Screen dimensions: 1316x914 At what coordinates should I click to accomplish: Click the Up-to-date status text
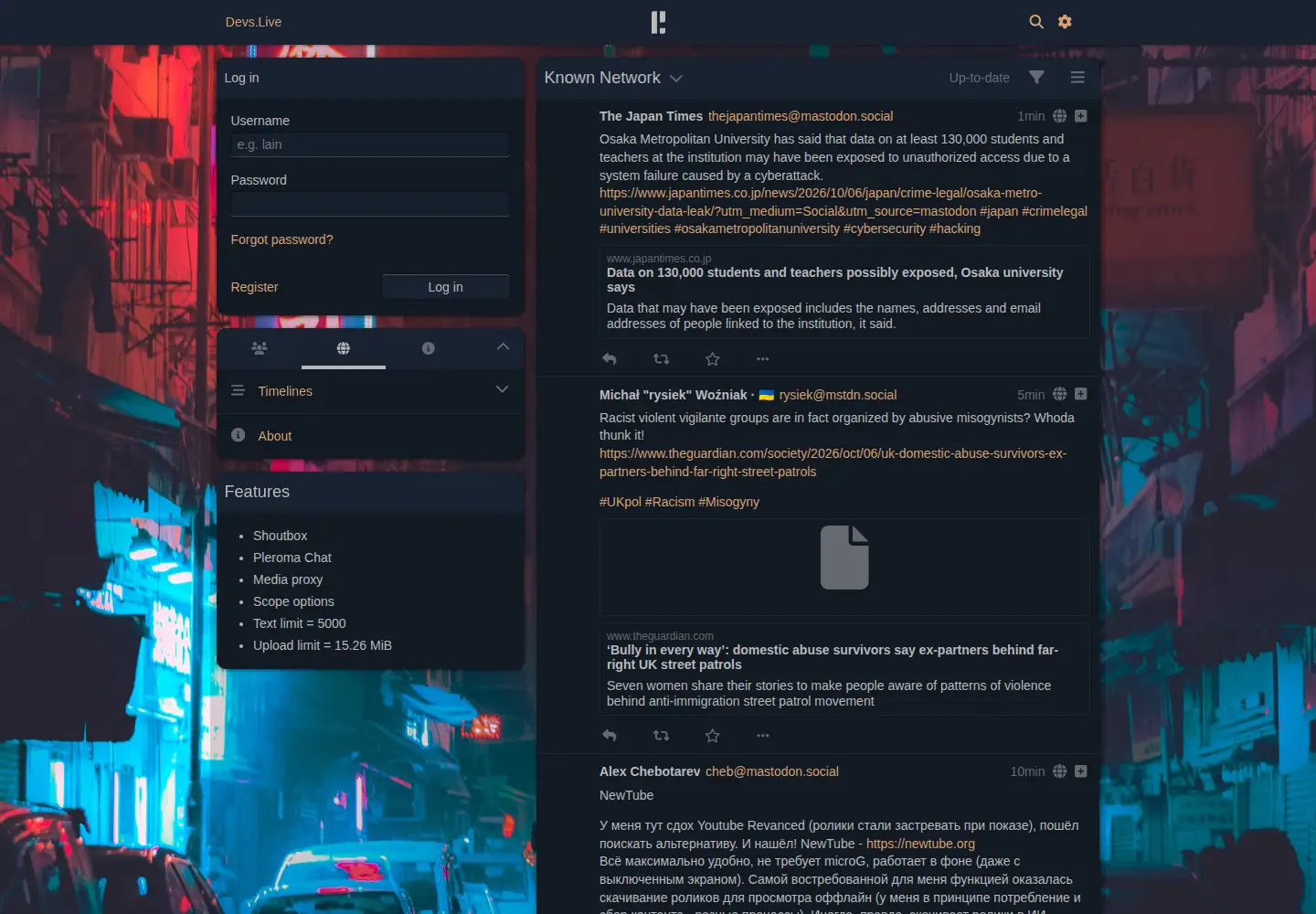coord(979,78)
